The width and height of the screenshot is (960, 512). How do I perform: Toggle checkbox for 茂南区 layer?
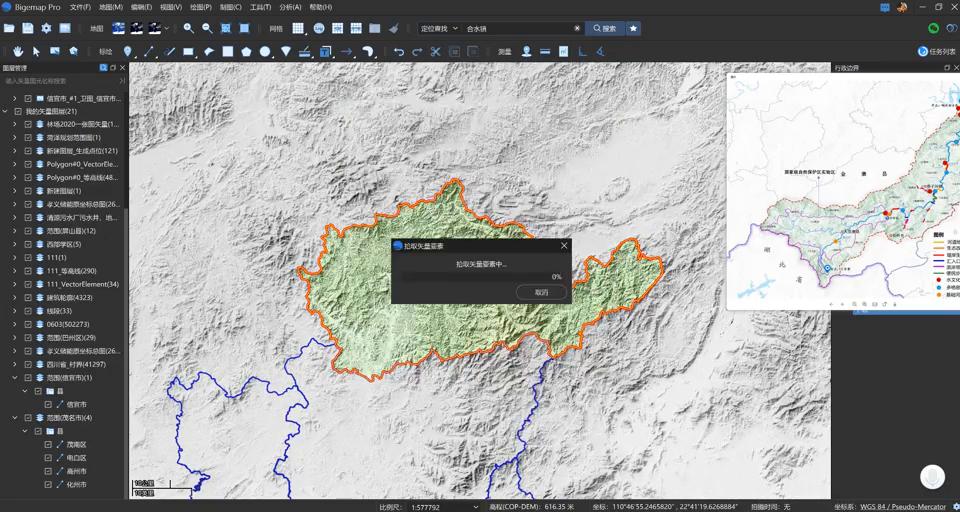tap(48, 444)
